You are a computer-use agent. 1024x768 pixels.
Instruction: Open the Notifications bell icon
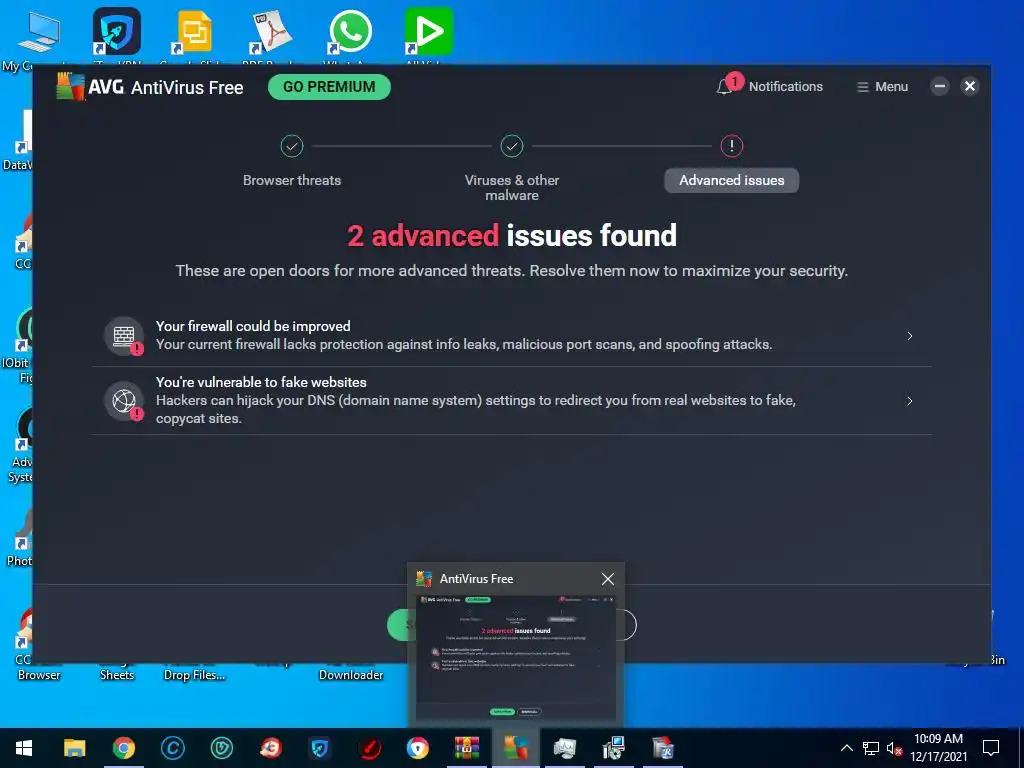point(724,87)
